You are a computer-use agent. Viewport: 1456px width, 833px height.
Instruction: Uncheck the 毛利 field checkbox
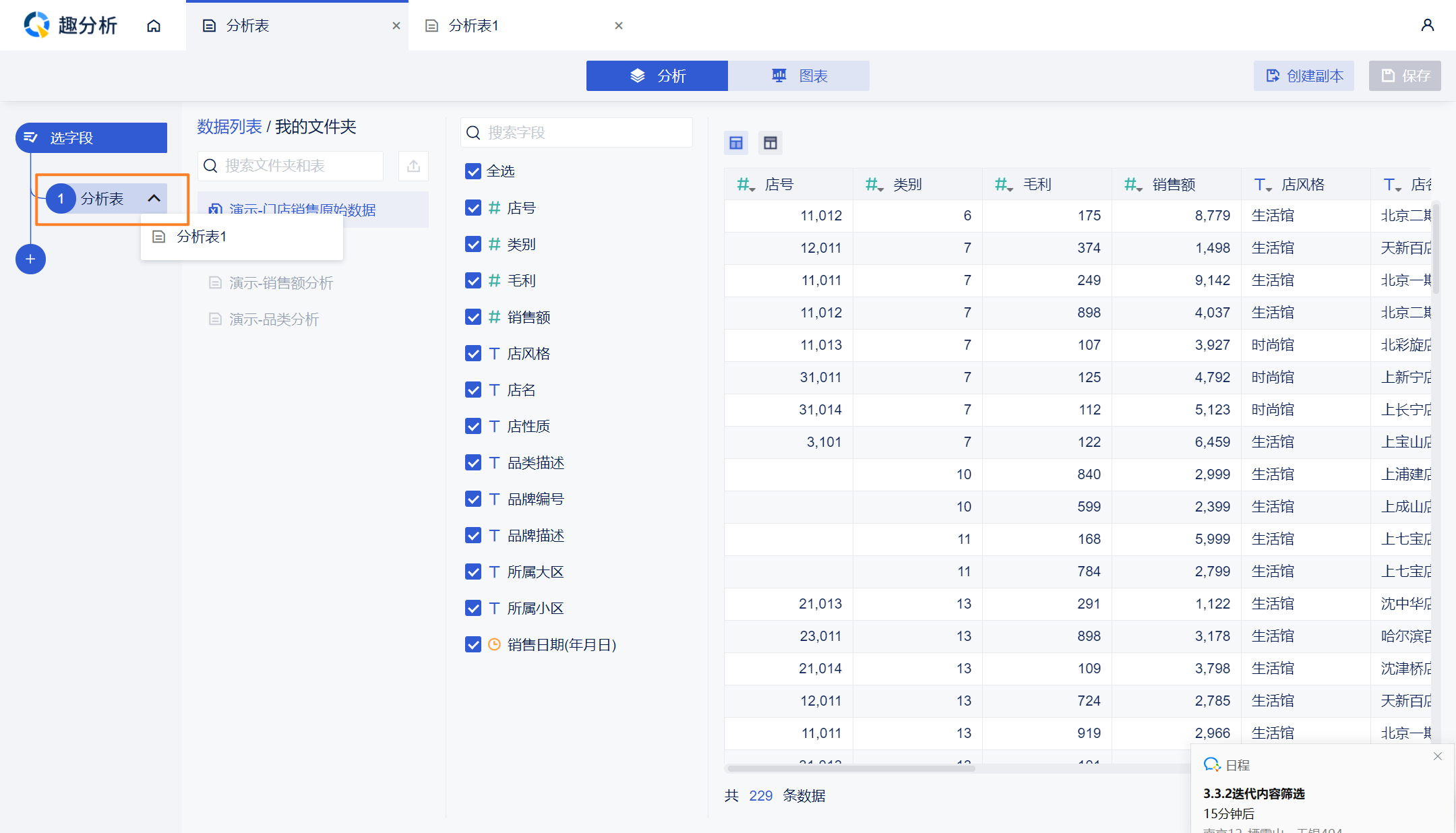[473, 280]
